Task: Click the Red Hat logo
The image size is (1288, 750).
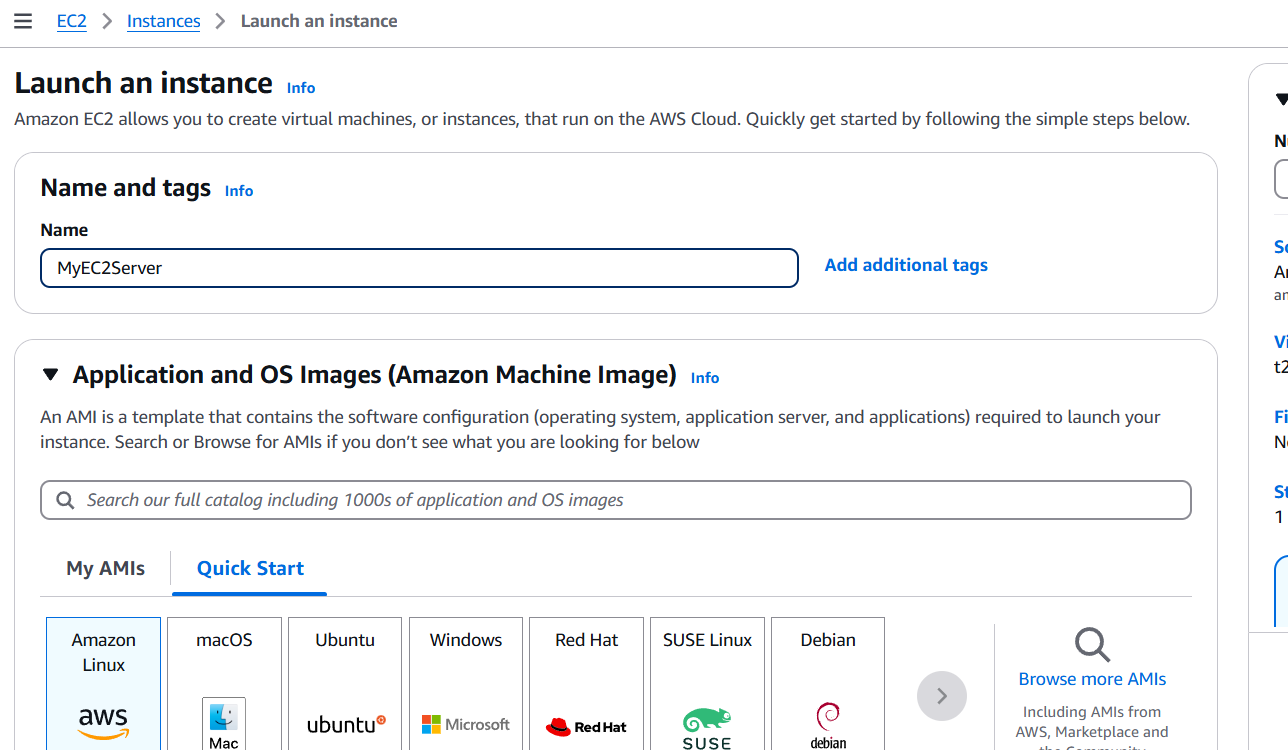Action: [586, 726]
